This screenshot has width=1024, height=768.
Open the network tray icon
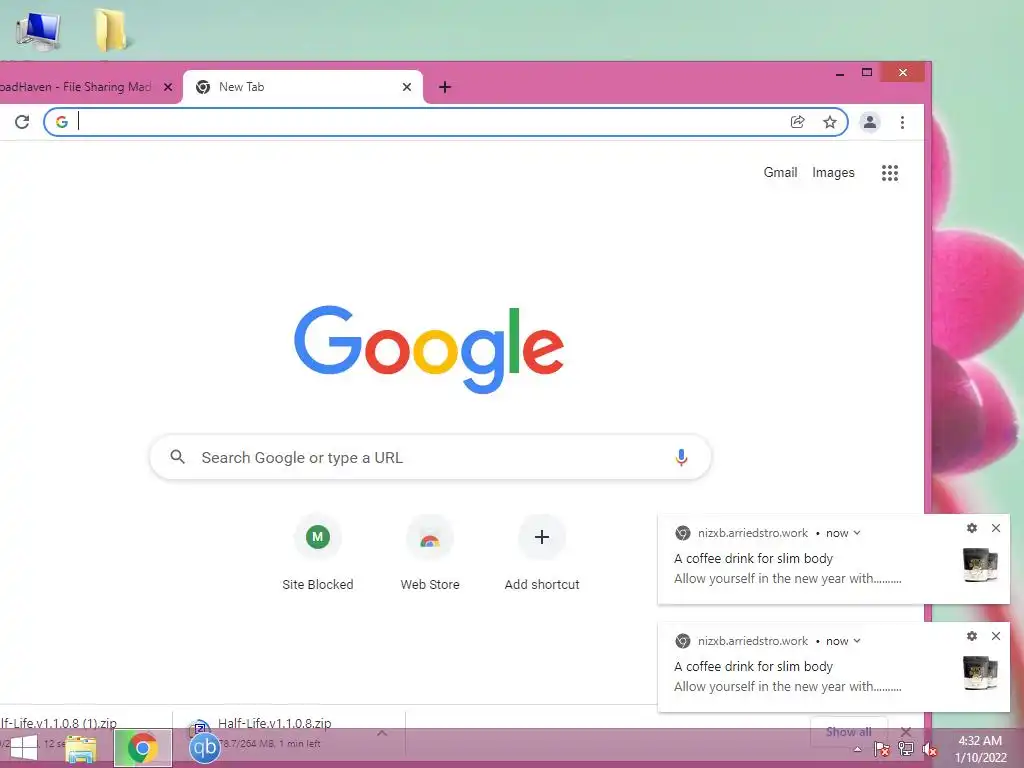coord(906,749)
